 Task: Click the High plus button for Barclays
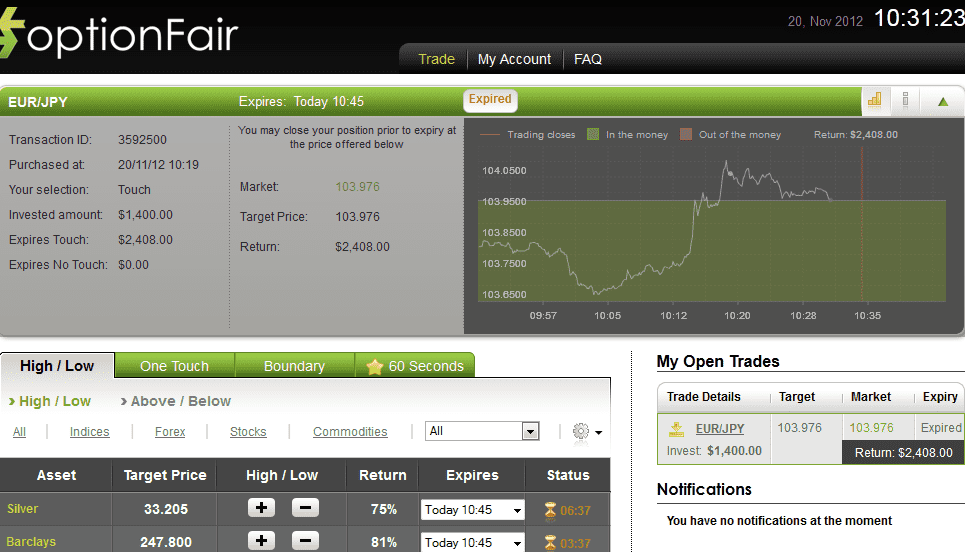(261, 540)
